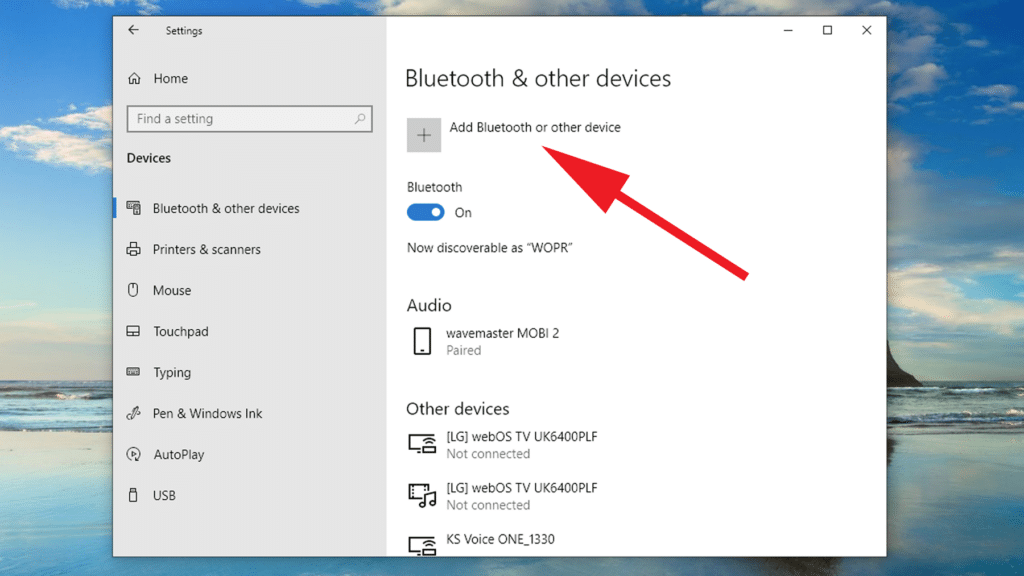
Task: Click the Devices category heading
Action: coord(149,158)
